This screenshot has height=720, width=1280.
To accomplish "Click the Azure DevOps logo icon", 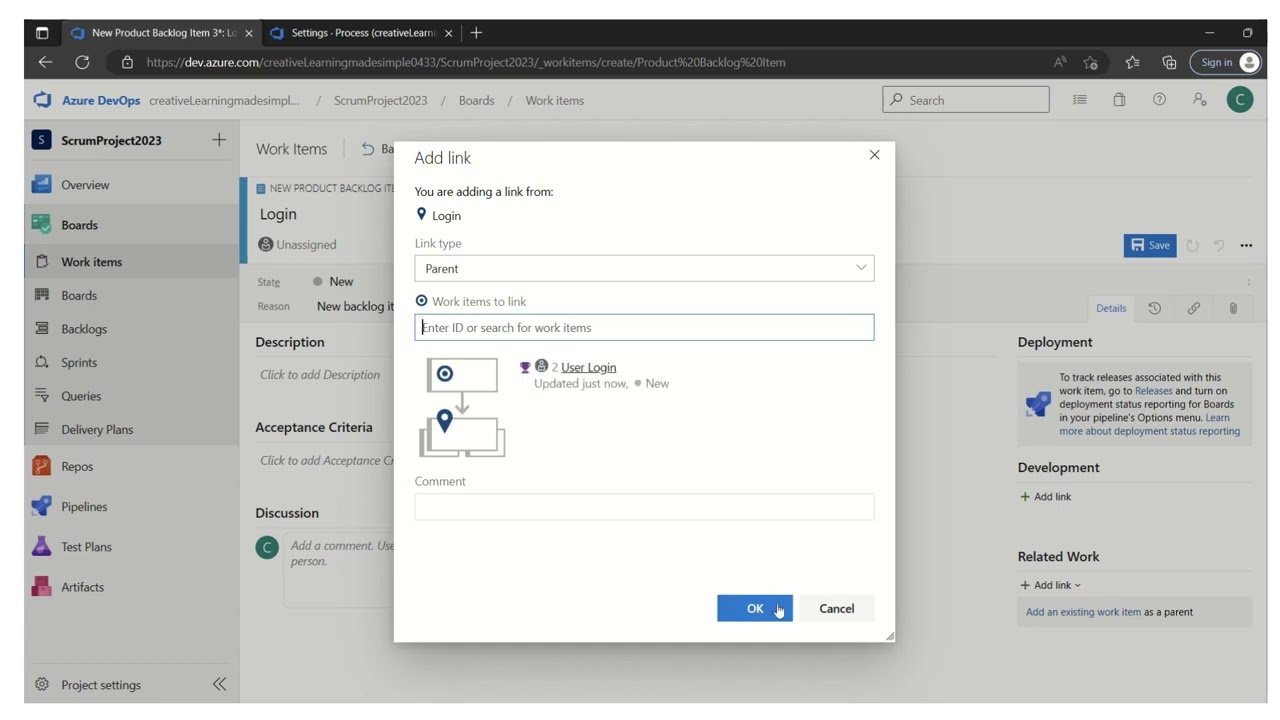I will pos(41,100).
